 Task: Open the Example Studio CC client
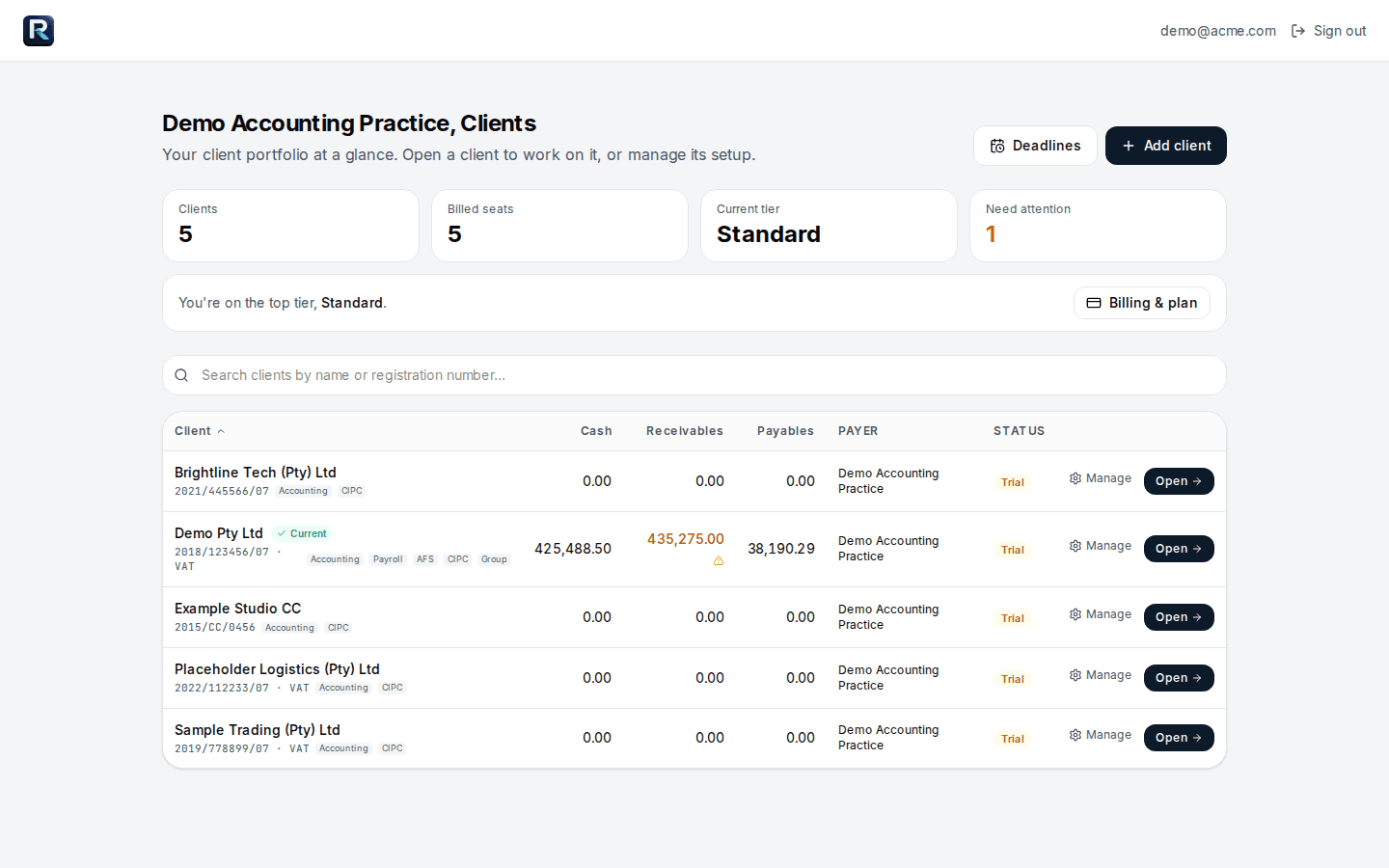tap(1179, 617)
